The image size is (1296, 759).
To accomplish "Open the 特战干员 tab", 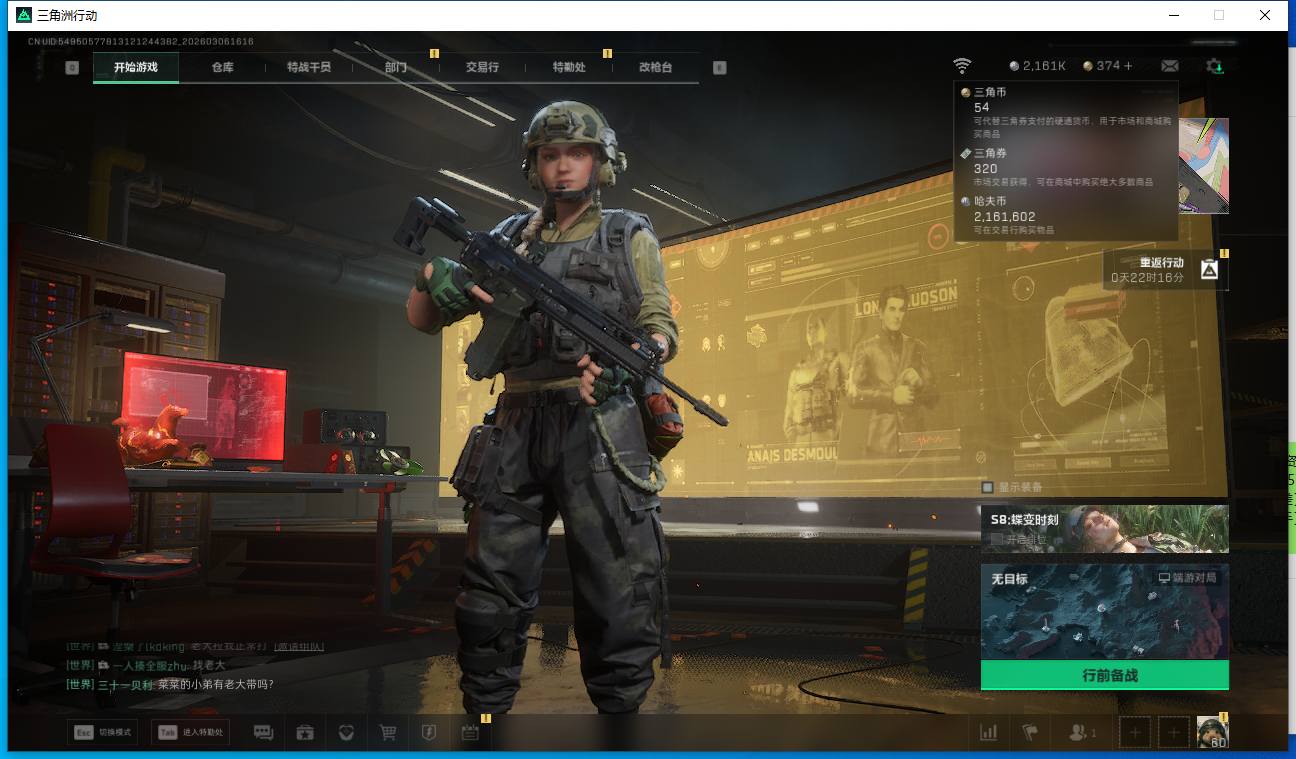I will tap(308, 67).
